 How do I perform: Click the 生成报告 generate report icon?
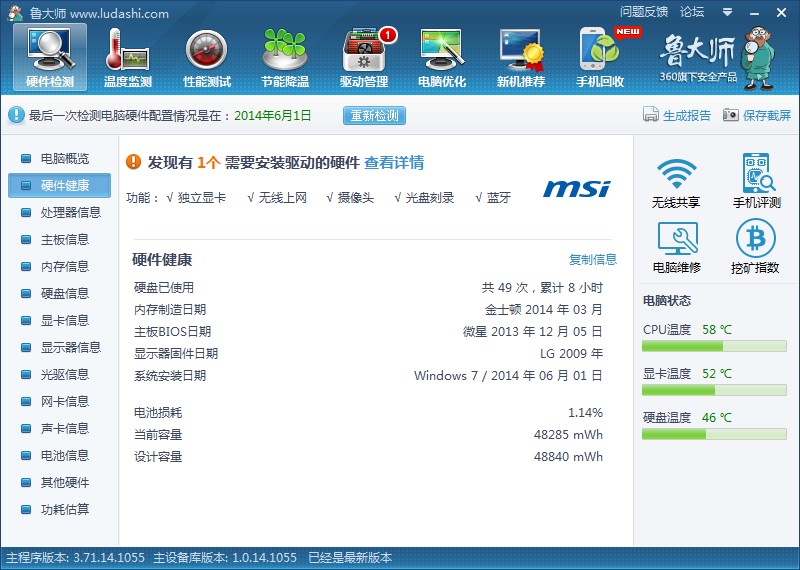pos(651,115)
